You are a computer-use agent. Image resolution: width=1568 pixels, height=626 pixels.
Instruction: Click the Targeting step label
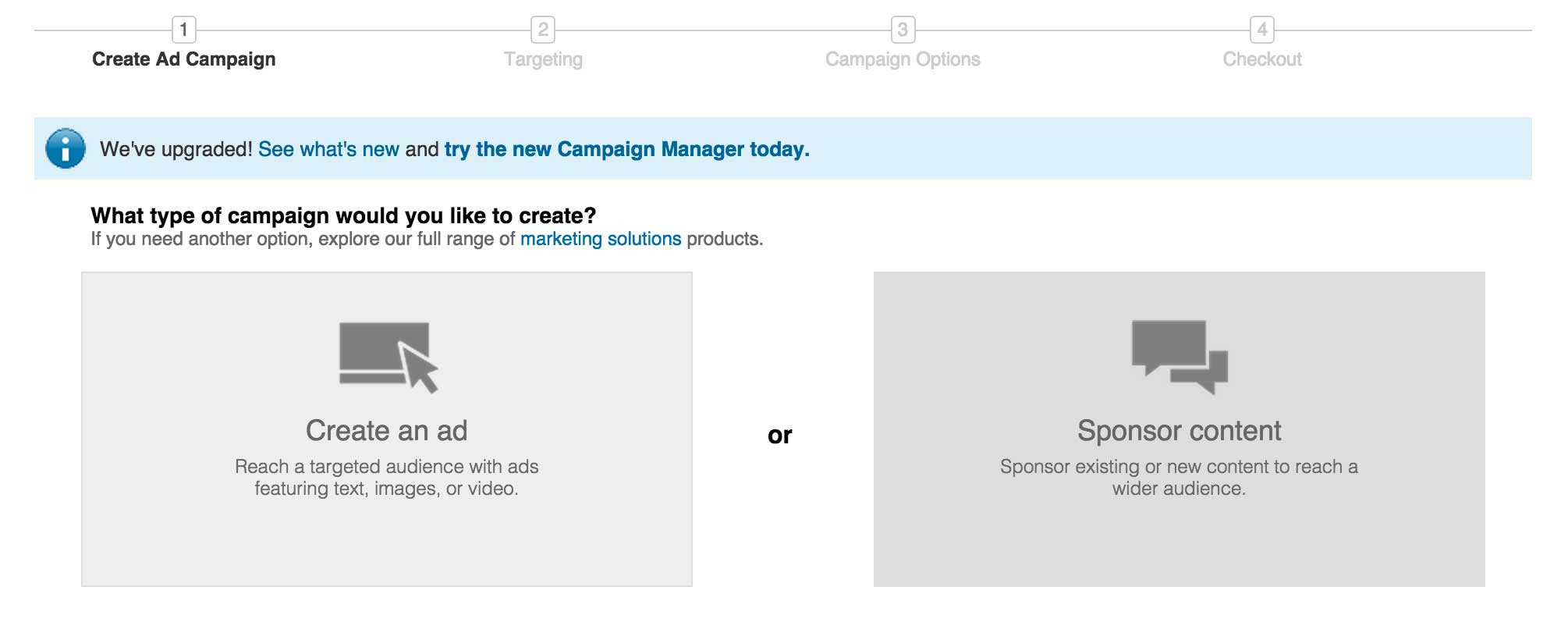(544, 59)
